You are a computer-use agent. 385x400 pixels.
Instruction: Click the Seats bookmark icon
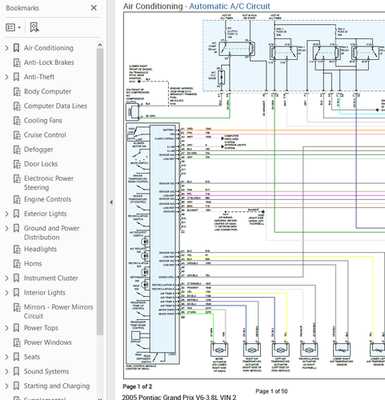point(16,357)
